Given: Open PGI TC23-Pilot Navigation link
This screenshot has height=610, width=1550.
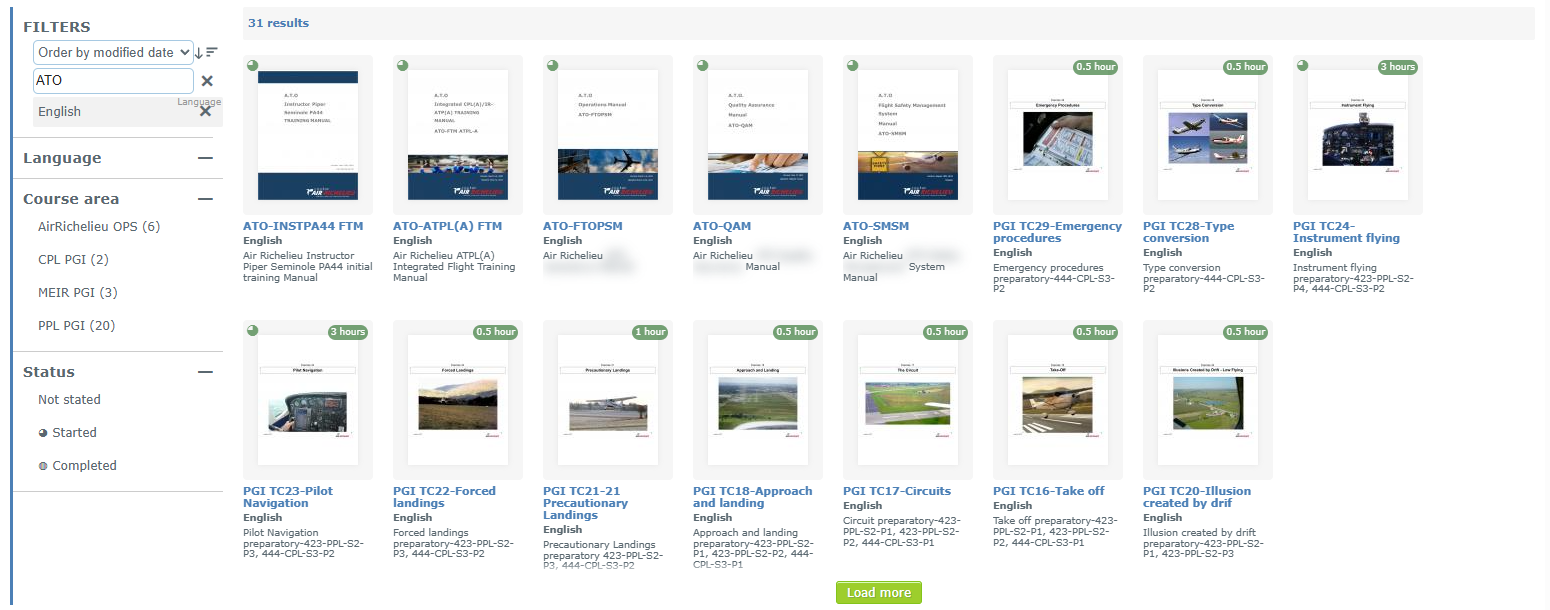Looking at the screenshot, I should [x=288, y=497].
